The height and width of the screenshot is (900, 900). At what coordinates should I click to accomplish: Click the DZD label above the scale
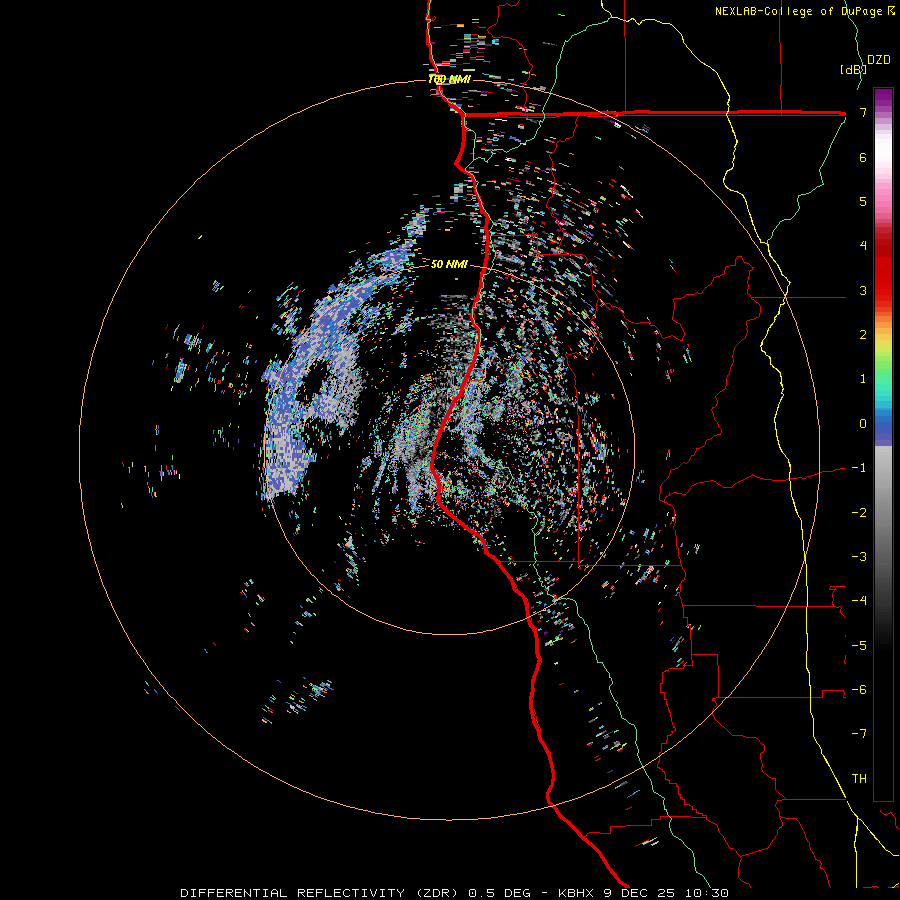point(879,60)
